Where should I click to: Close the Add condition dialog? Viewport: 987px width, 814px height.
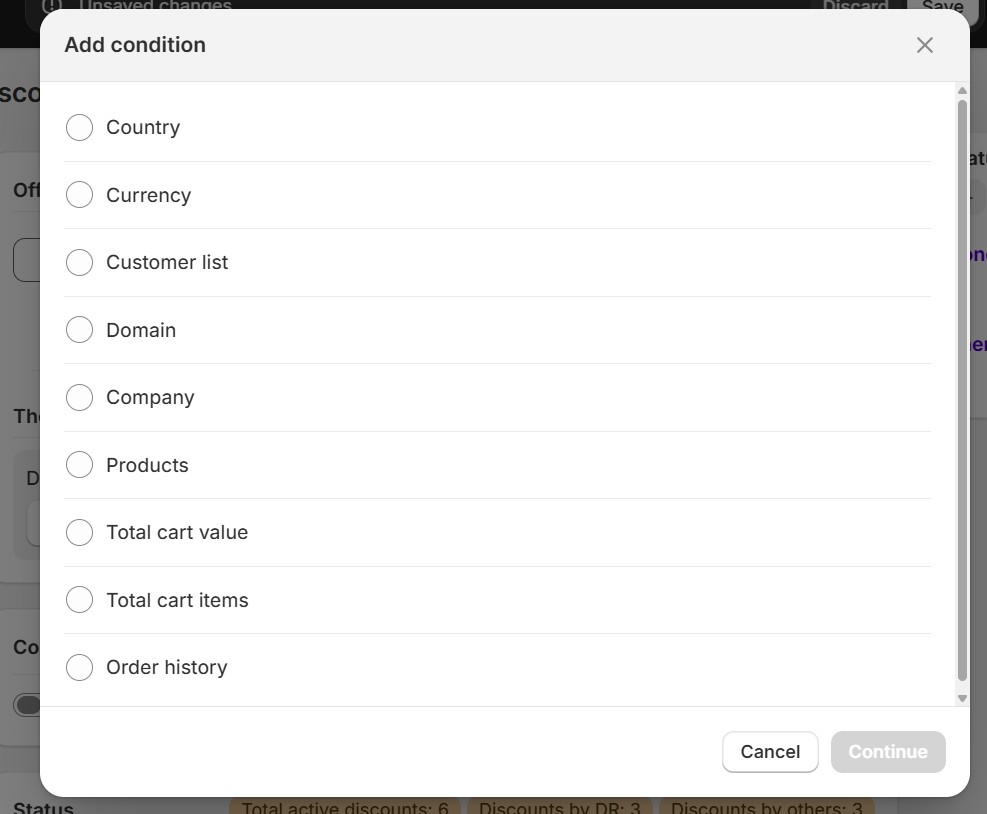click(x=925, y=45)
